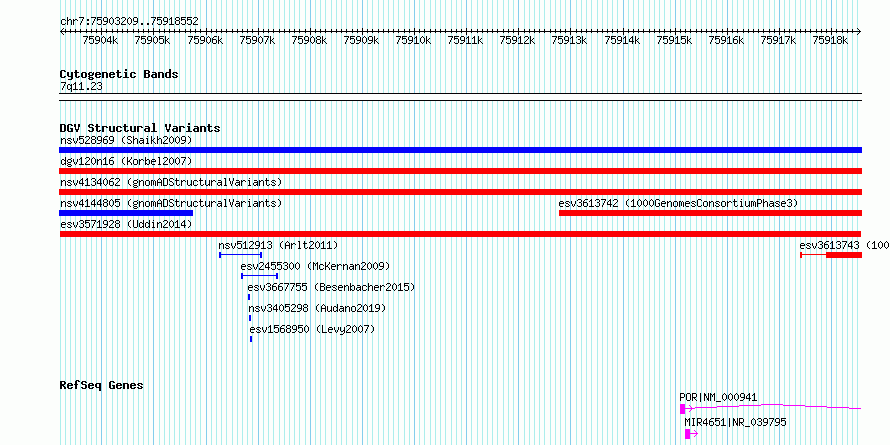Click the Cytogenetic Bands track title
Screen dimensions: 890x445
click(x=119, y=74)
